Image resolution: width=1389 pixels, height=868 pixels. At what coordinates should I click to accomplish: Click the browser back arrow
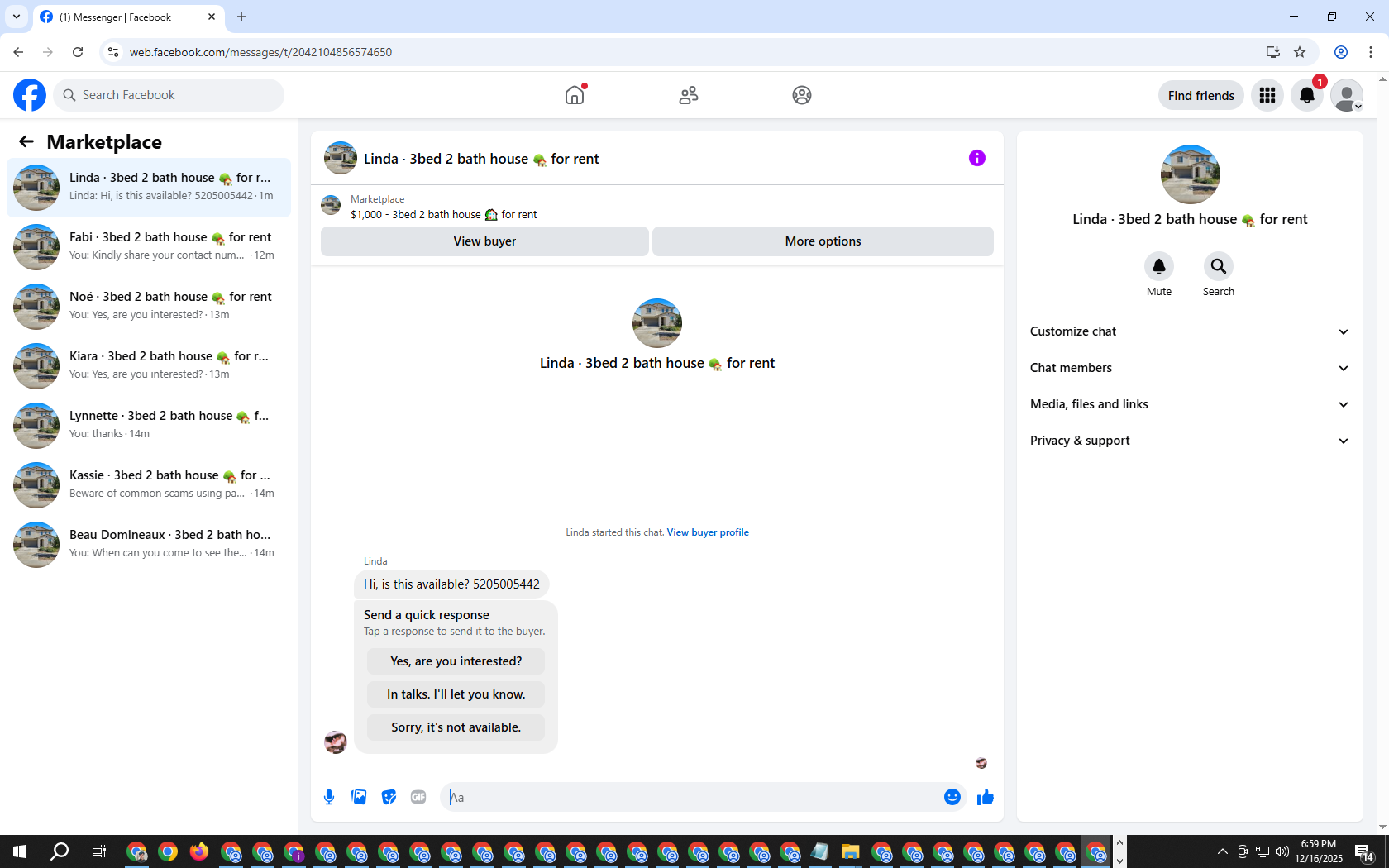[18, 52]
